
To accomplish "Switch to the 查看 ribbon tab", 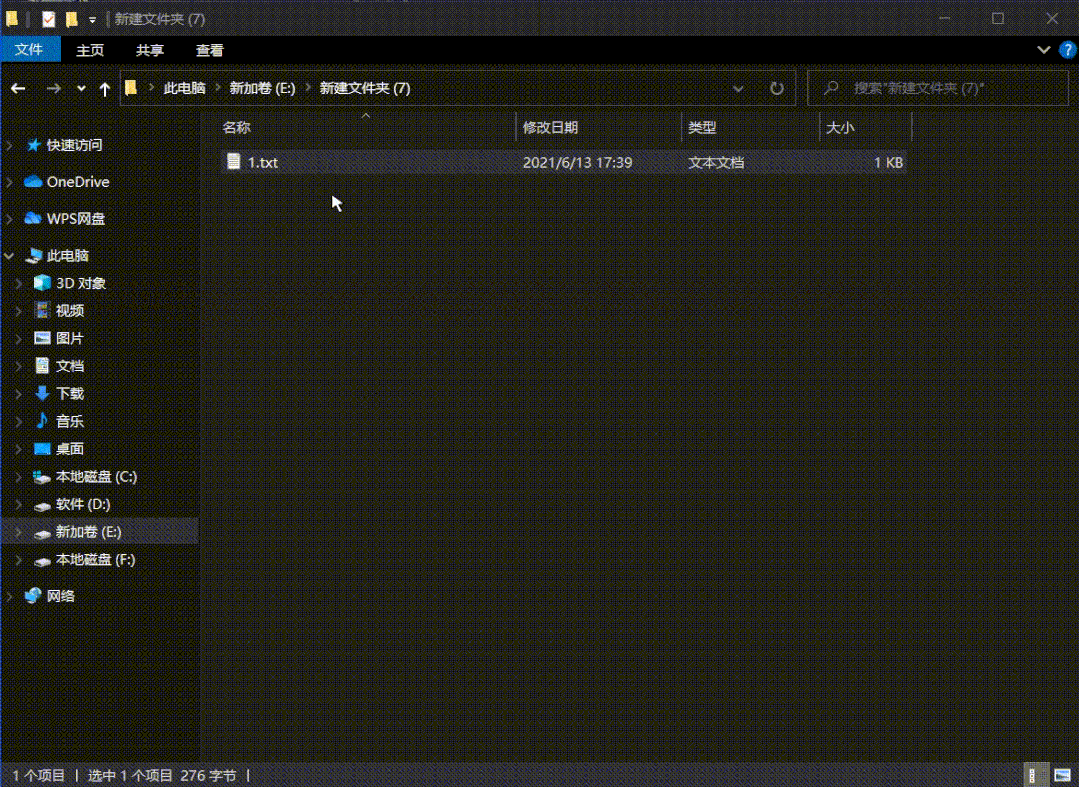I will (210, 49).
